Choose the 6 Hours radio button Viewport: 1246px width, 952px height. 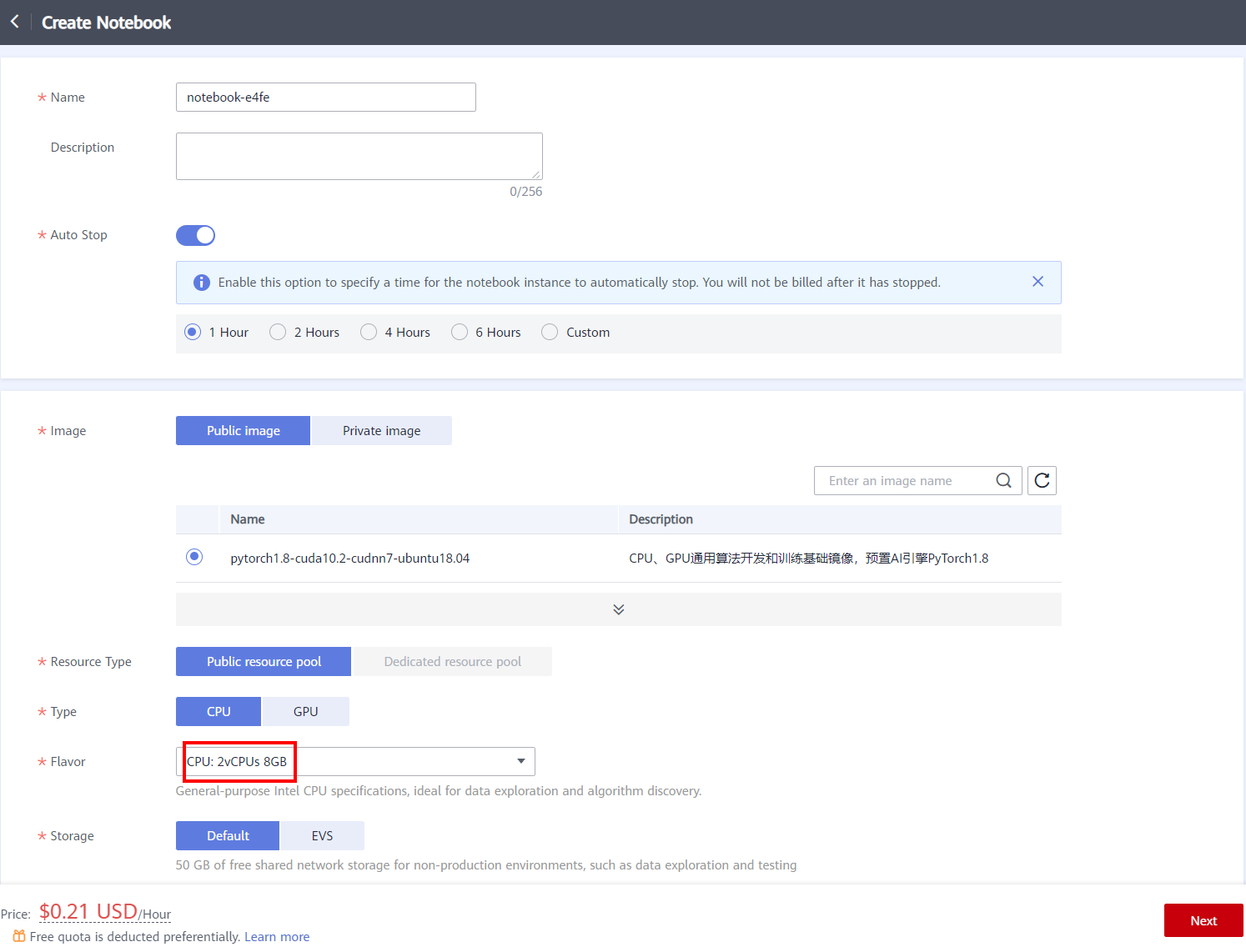[x=460, y=333]
